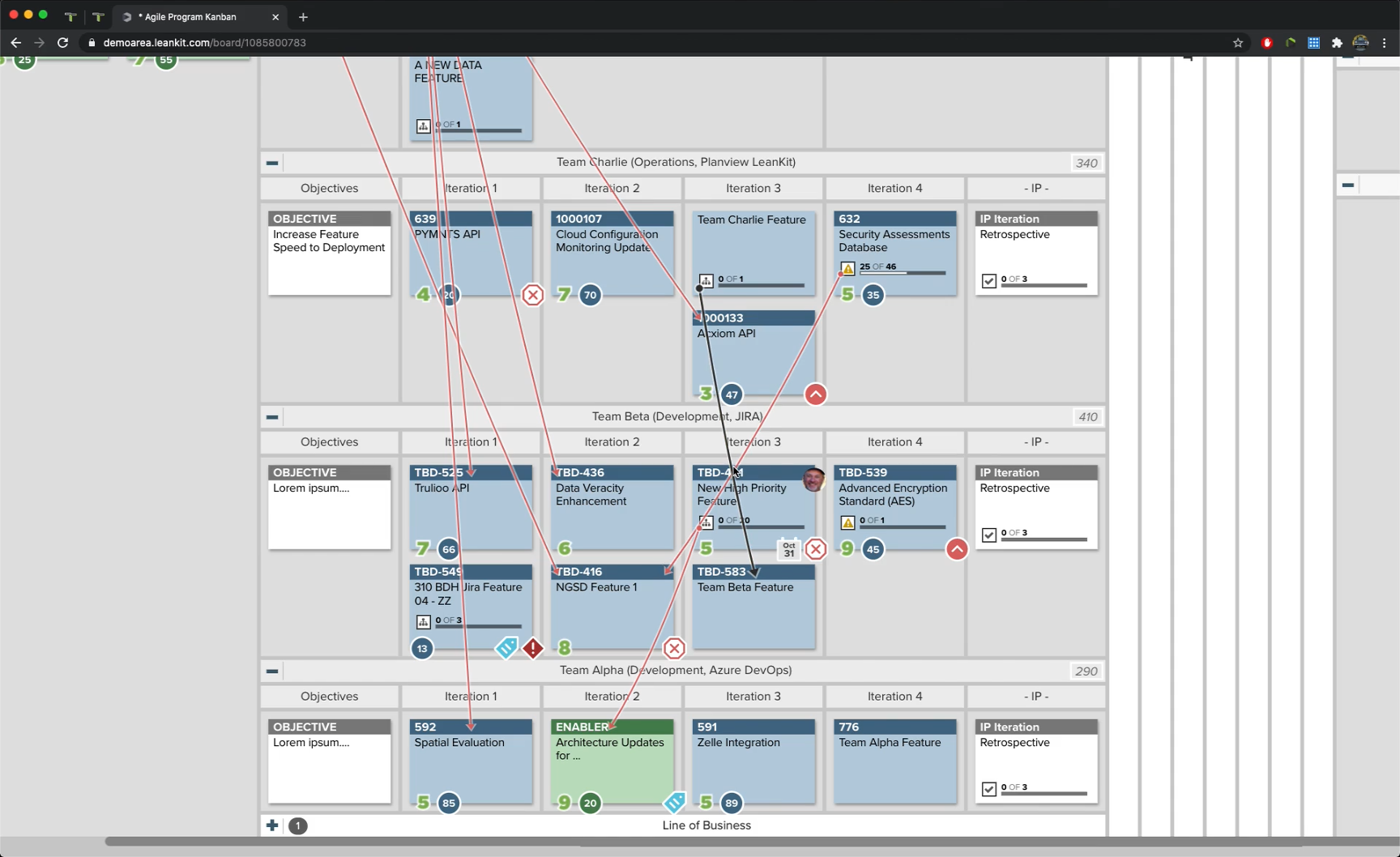Click the warning icon on Security Assessments Database card
The width and height of the screenshot is (1400, 857).
tap(847, 268)
